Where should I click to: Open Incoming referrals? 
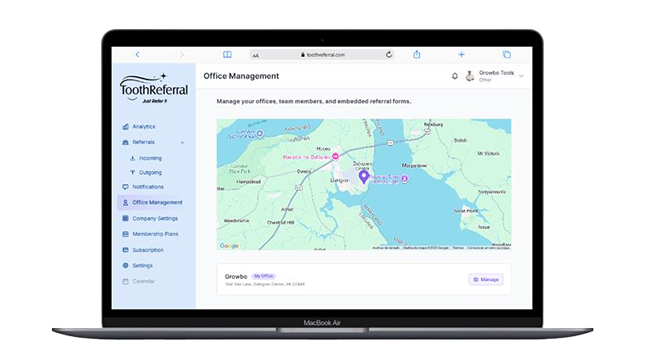click(x=150, y=158)
